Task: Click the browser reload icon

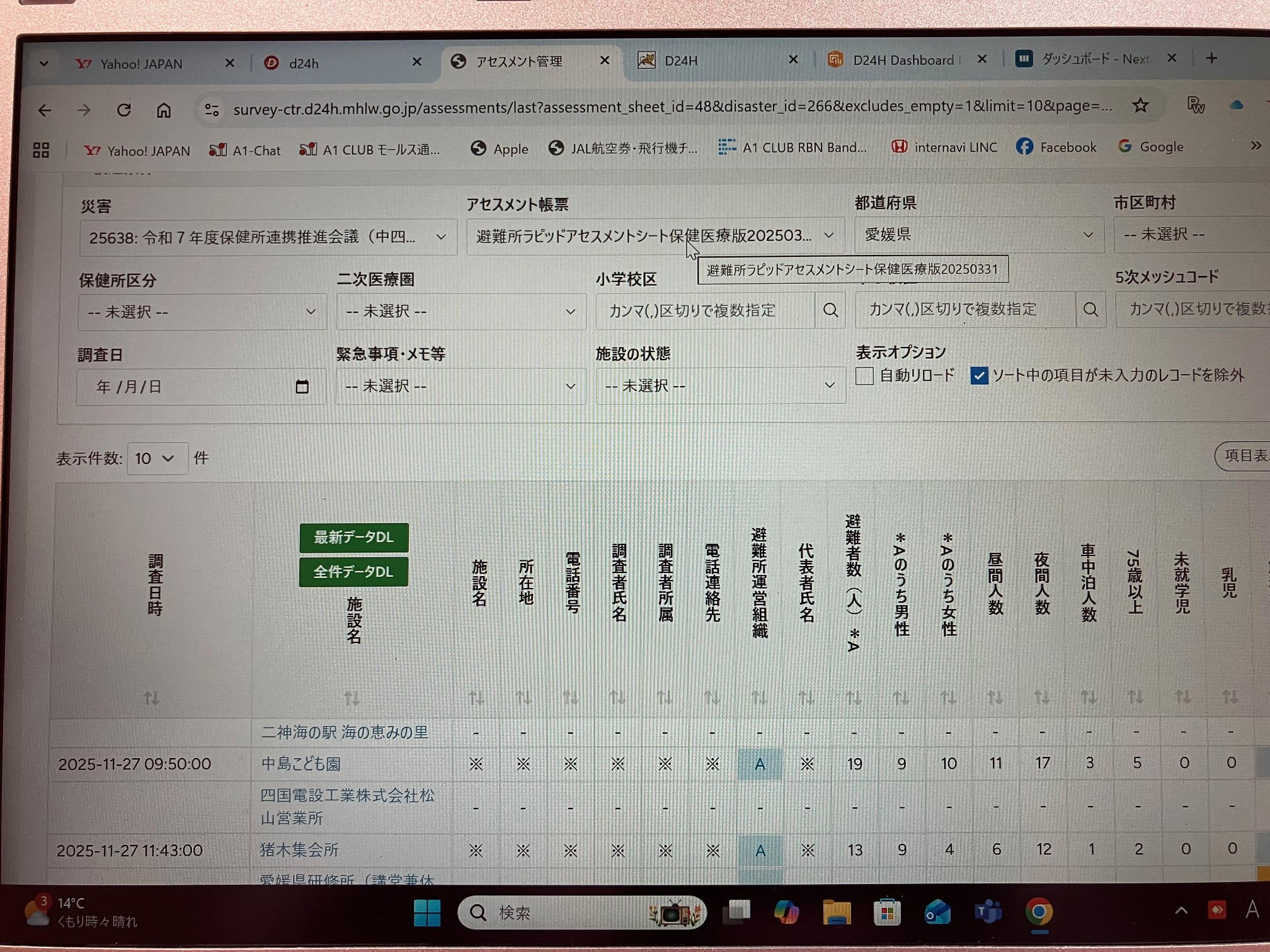Action: 124,111
